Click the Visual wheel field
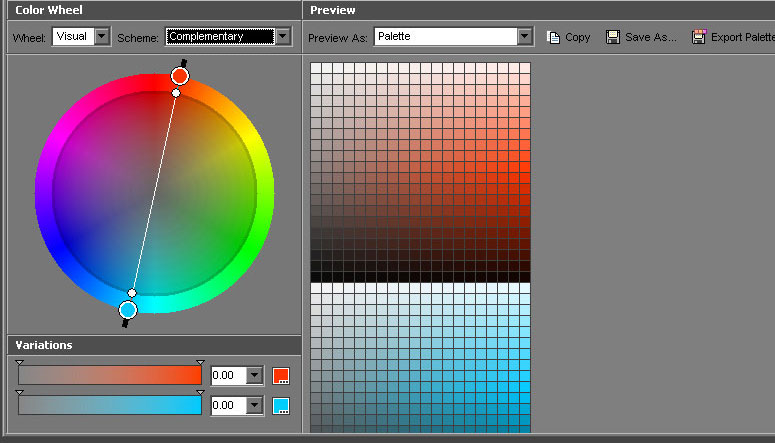 (x=73, y=36)
